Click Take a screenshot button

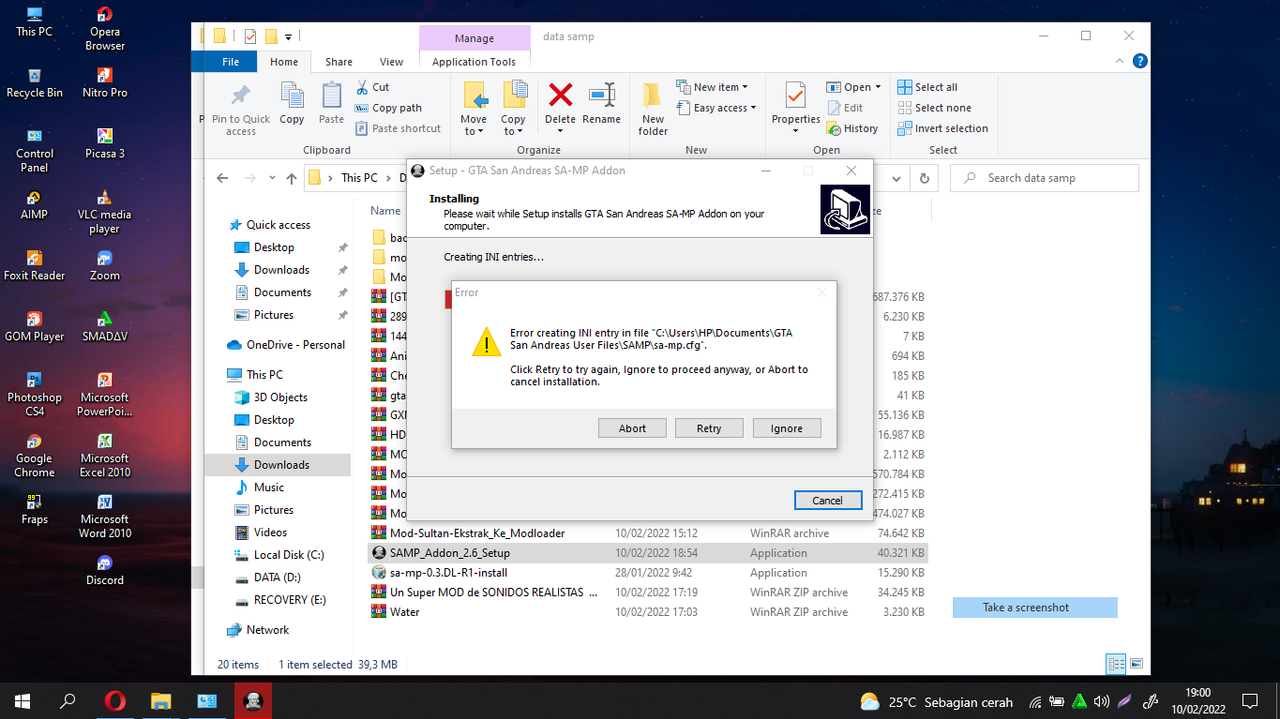[x=1035, y=607]
